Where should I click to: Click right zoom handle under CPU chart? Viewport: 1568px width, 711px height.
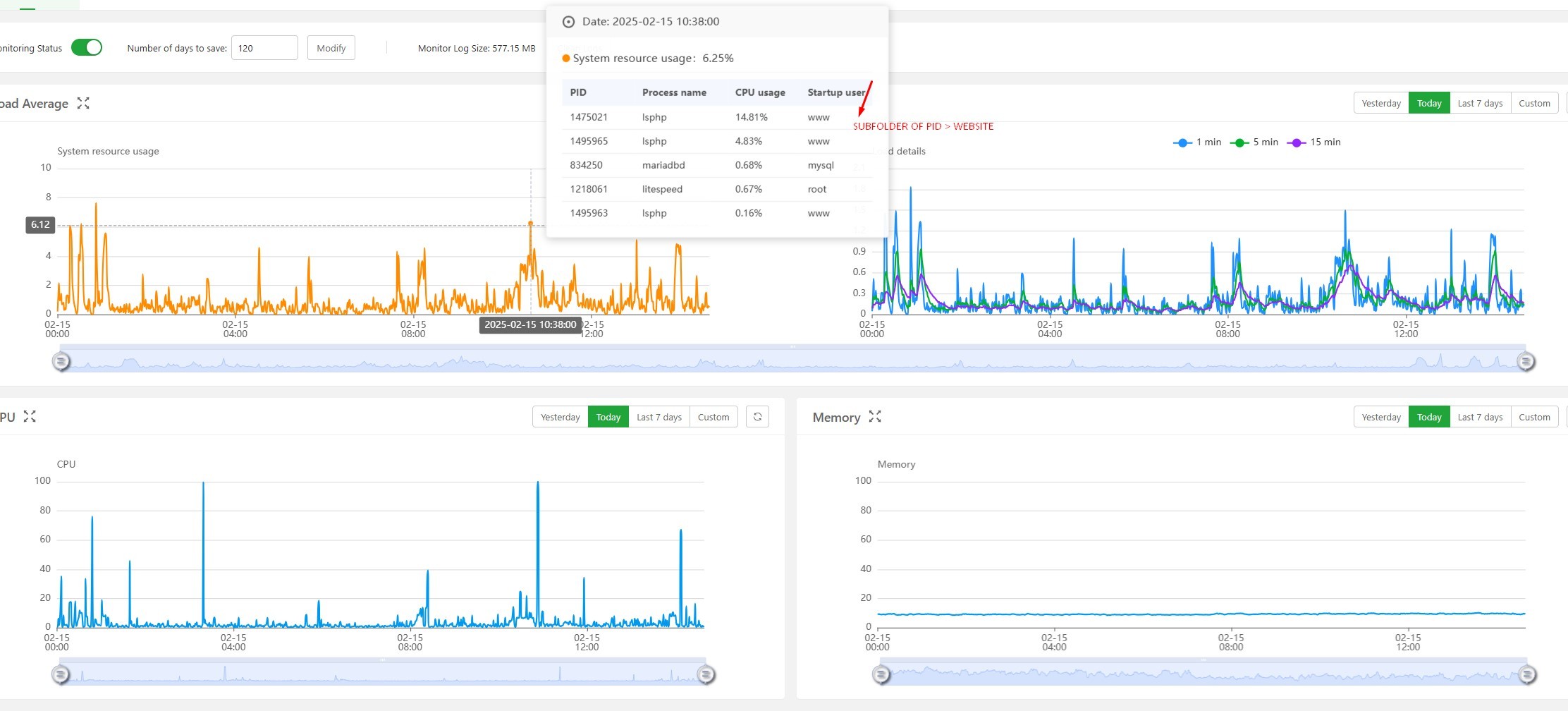pyautogui.click(x=706, y=675)
